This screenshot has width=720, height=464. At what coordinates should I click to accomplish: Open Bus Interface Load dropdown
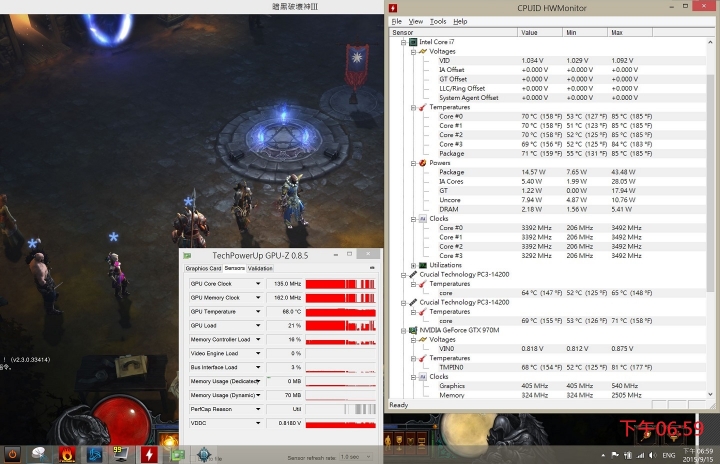(258, 368)
